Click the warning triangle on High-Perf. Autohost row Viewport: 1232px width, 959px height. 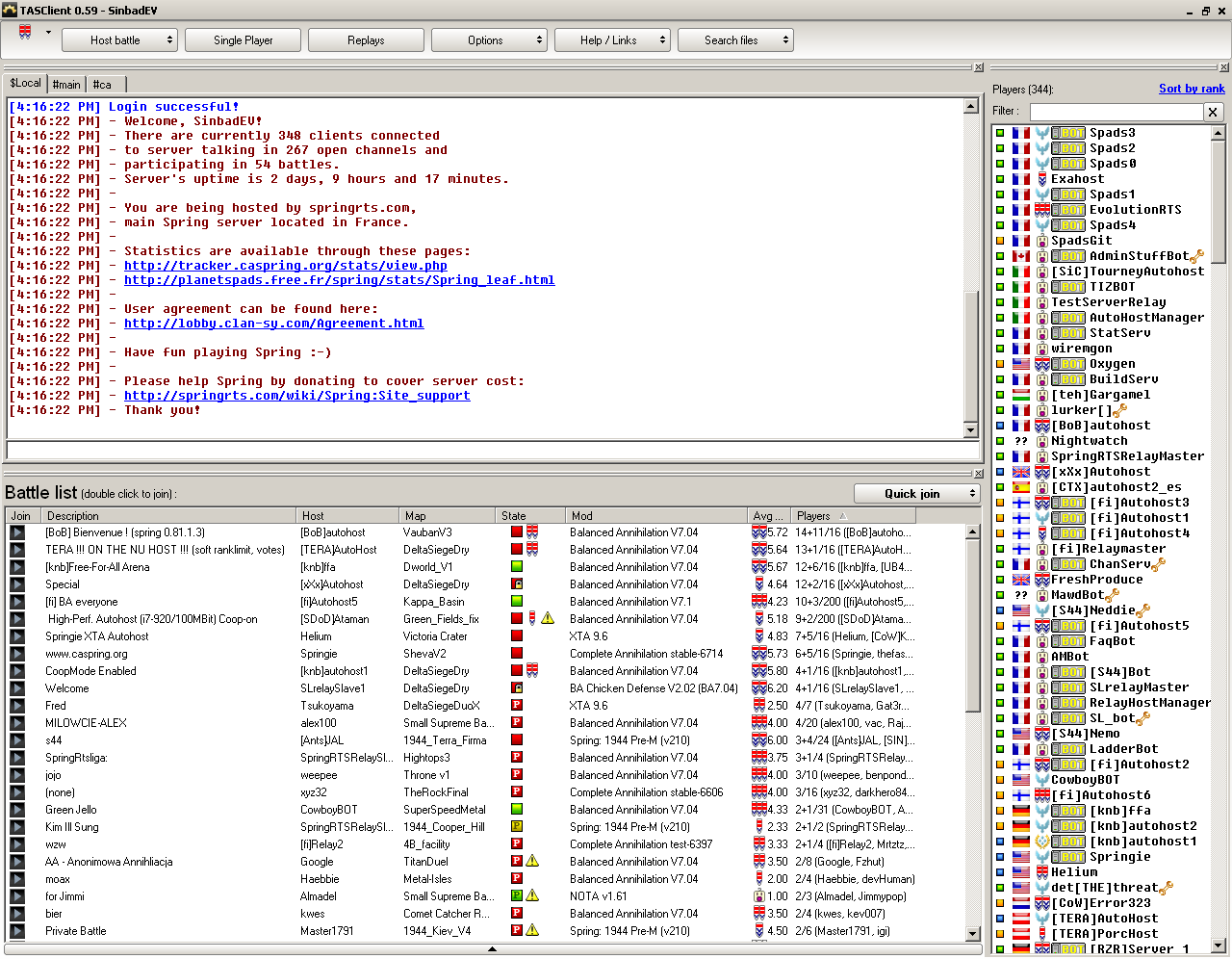click(548, 618)
